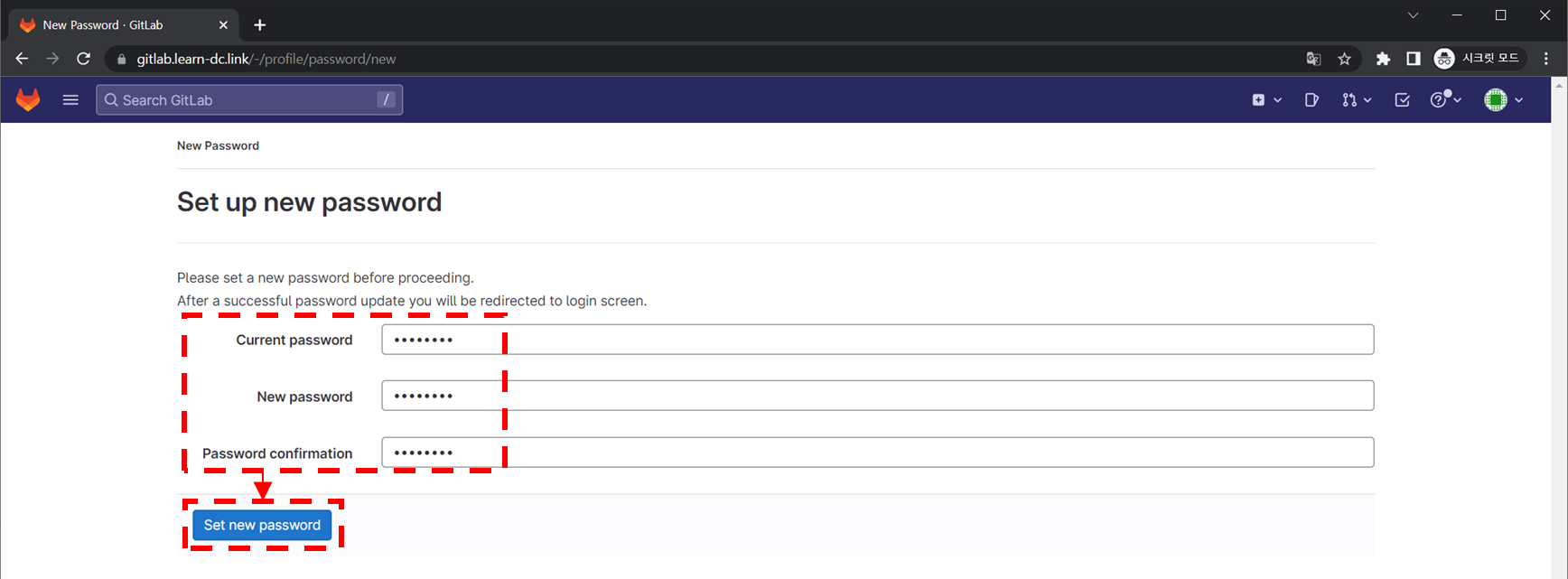Click the translate page icon

point(1313,59)
